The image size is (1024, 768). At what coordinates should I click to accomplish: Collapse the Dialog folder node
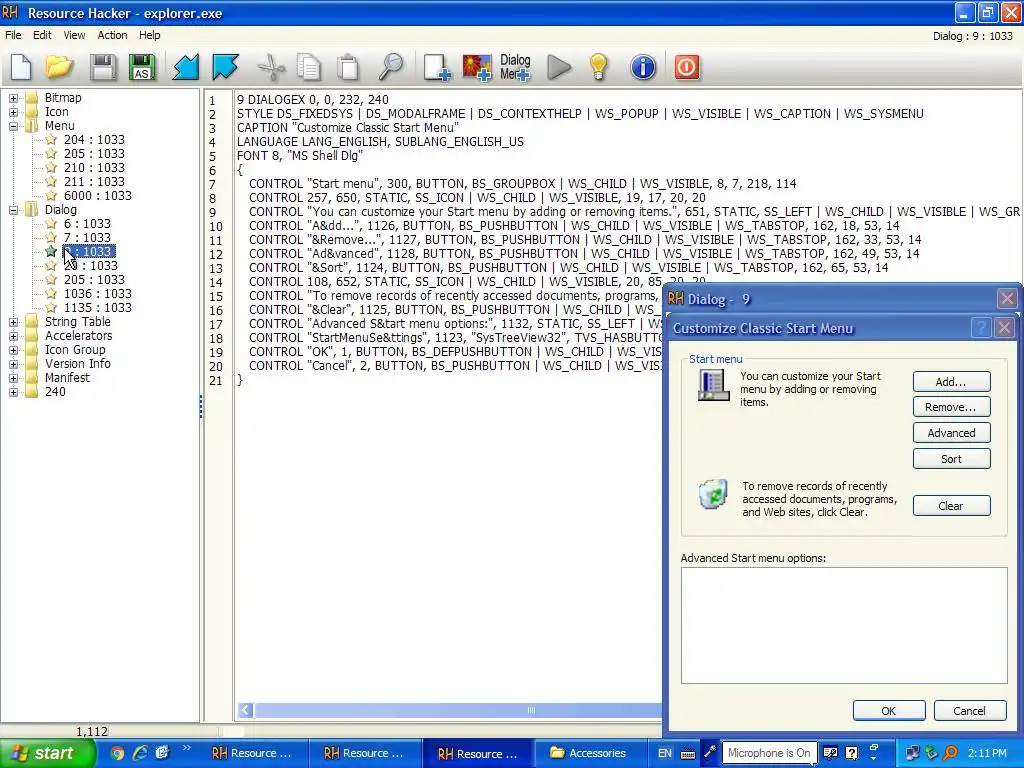pos(13,210)
